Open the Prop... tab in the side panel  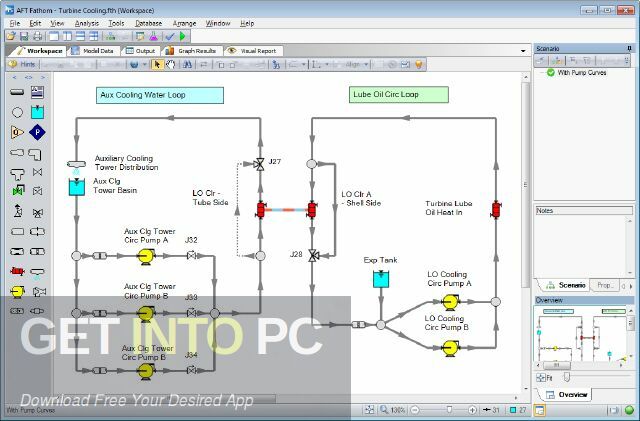(604, 285)
